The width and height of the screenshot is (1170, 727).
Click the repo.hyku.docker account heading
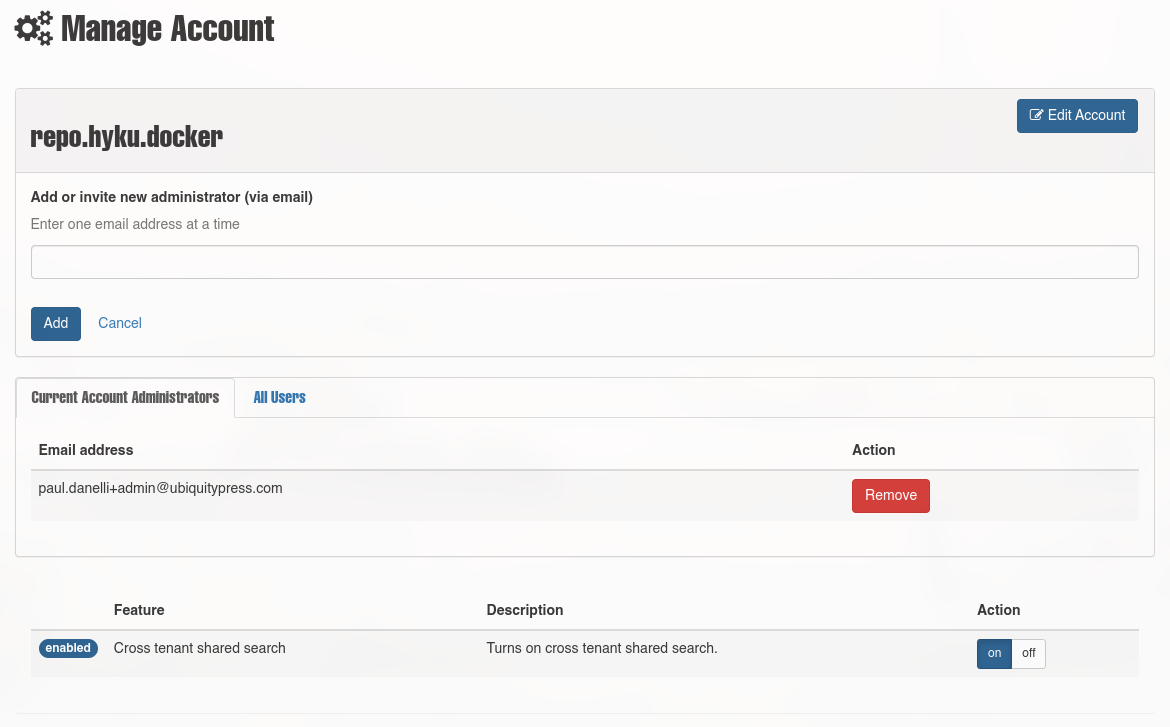click(126, 137)
